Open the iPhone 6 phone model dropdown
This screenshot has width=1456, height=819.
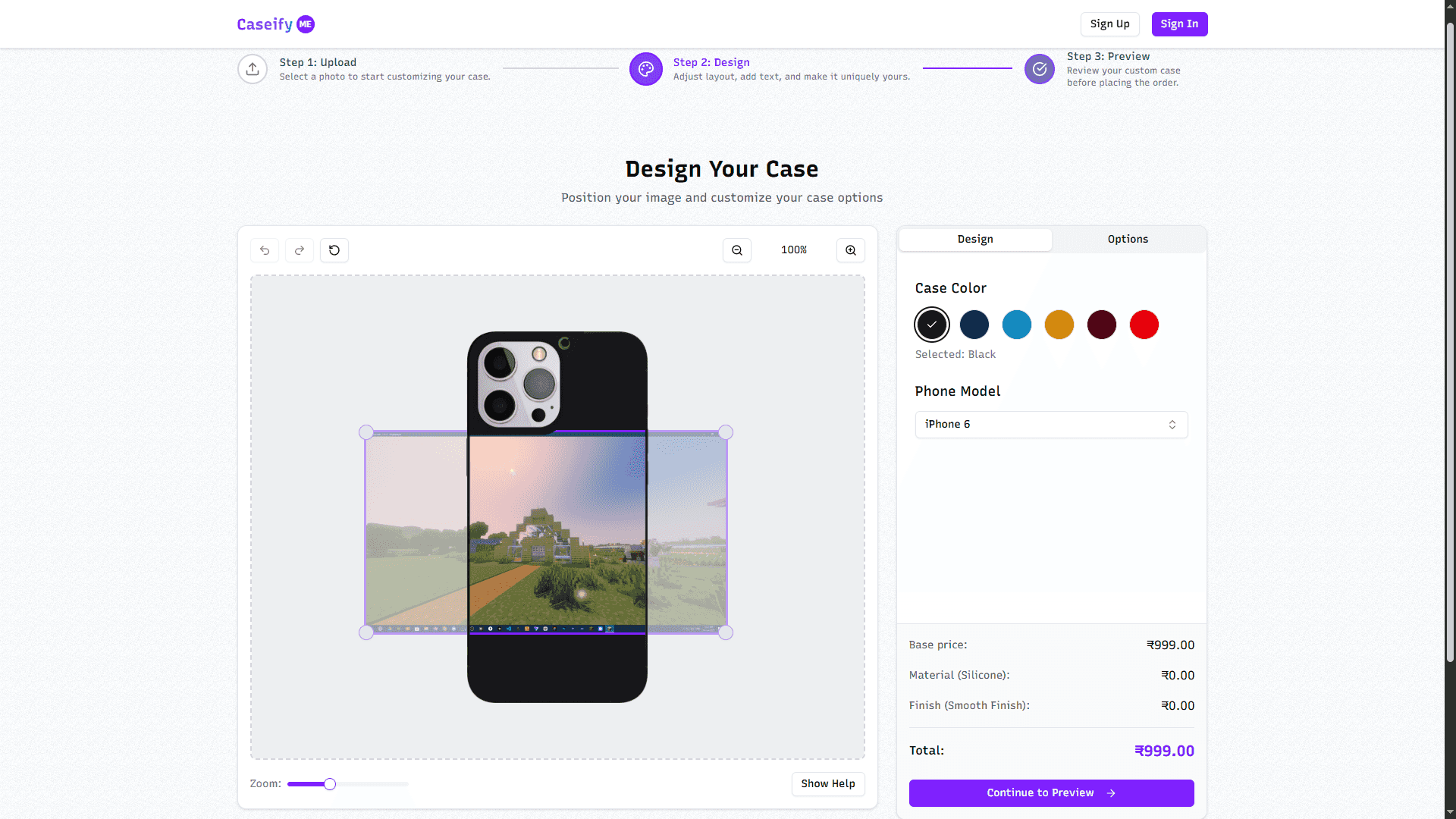1051,425
